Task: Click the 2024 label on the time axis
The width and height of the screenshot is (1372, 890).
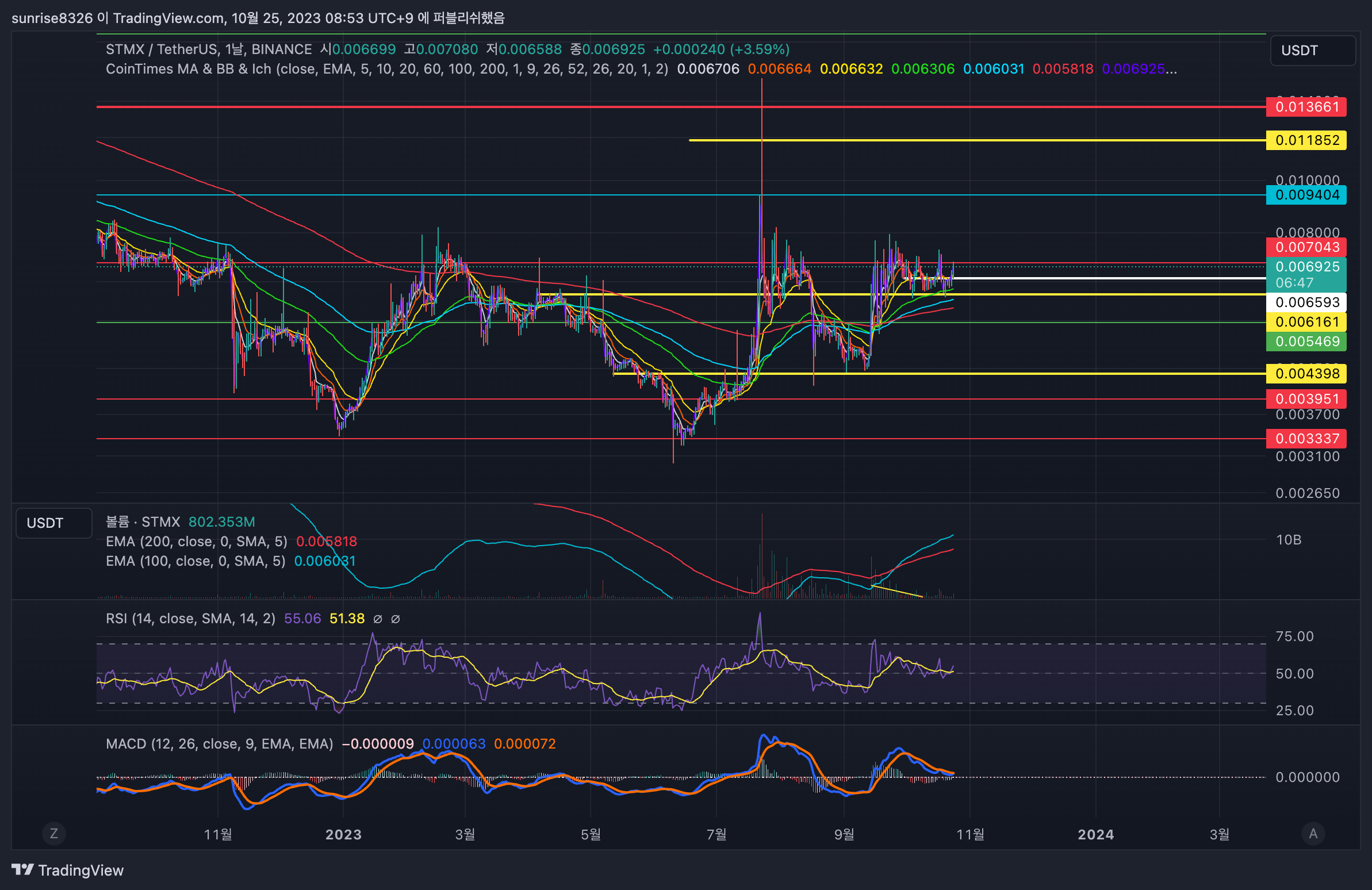Action: click(x=1096, y=834)
